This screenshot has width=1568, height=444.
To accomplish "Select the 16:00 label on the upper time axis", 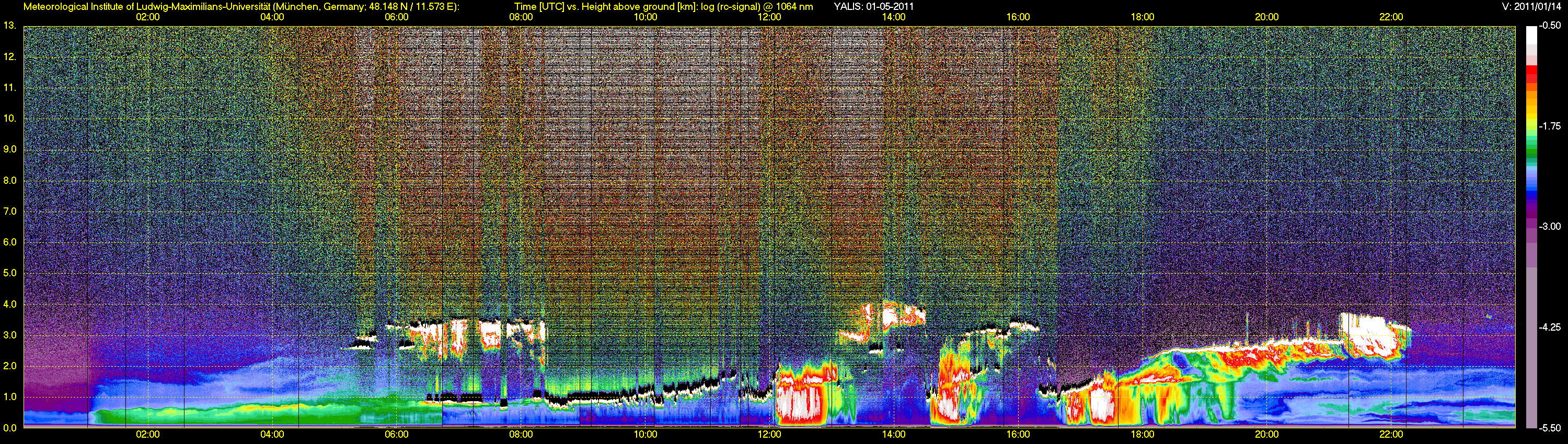I will (1018, 17).
